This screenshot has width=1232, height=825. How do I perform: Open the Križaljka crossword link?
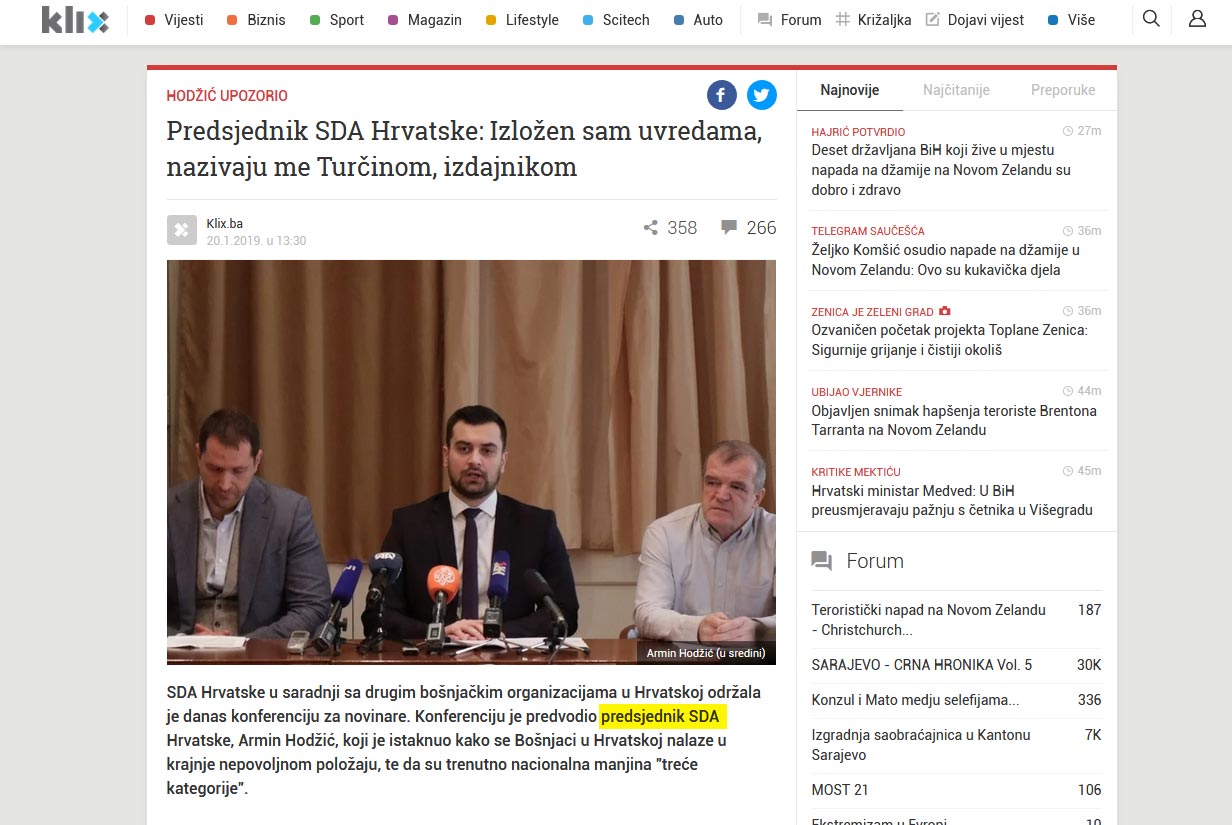coord(873,20)
